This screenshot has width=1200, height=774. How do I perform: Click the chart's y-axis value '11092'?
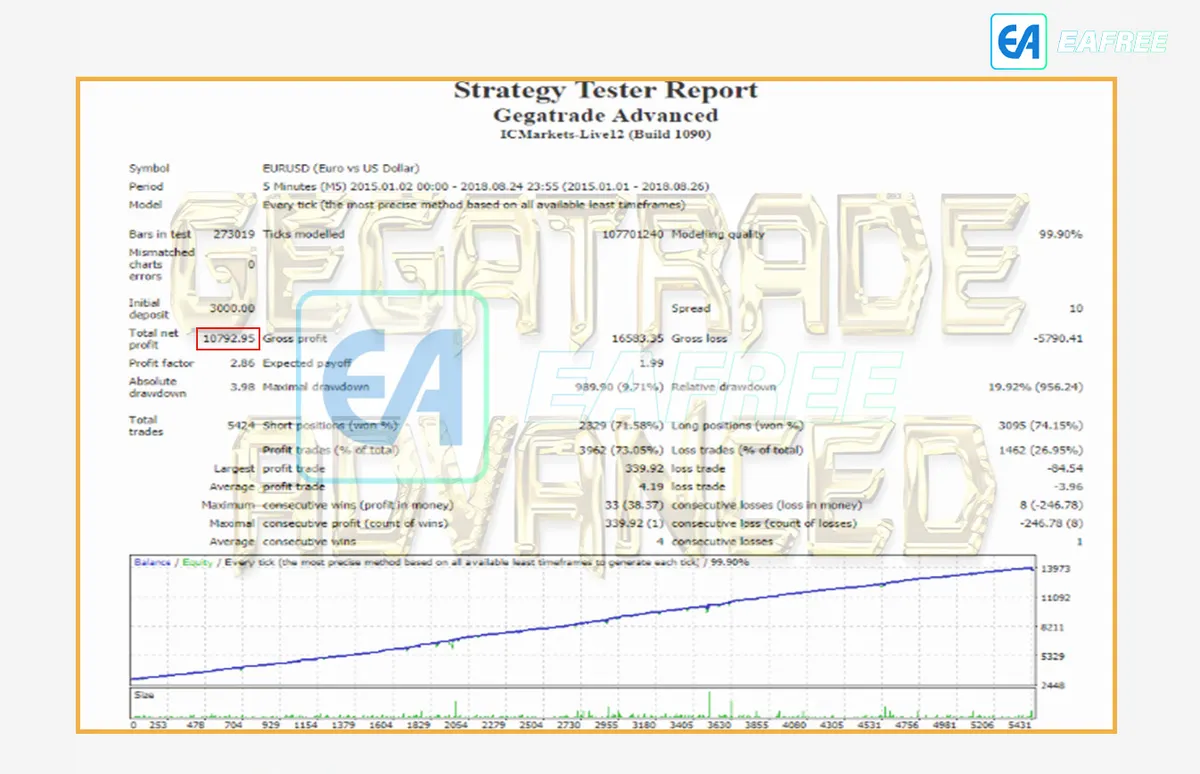click(x=1057, y=598)
